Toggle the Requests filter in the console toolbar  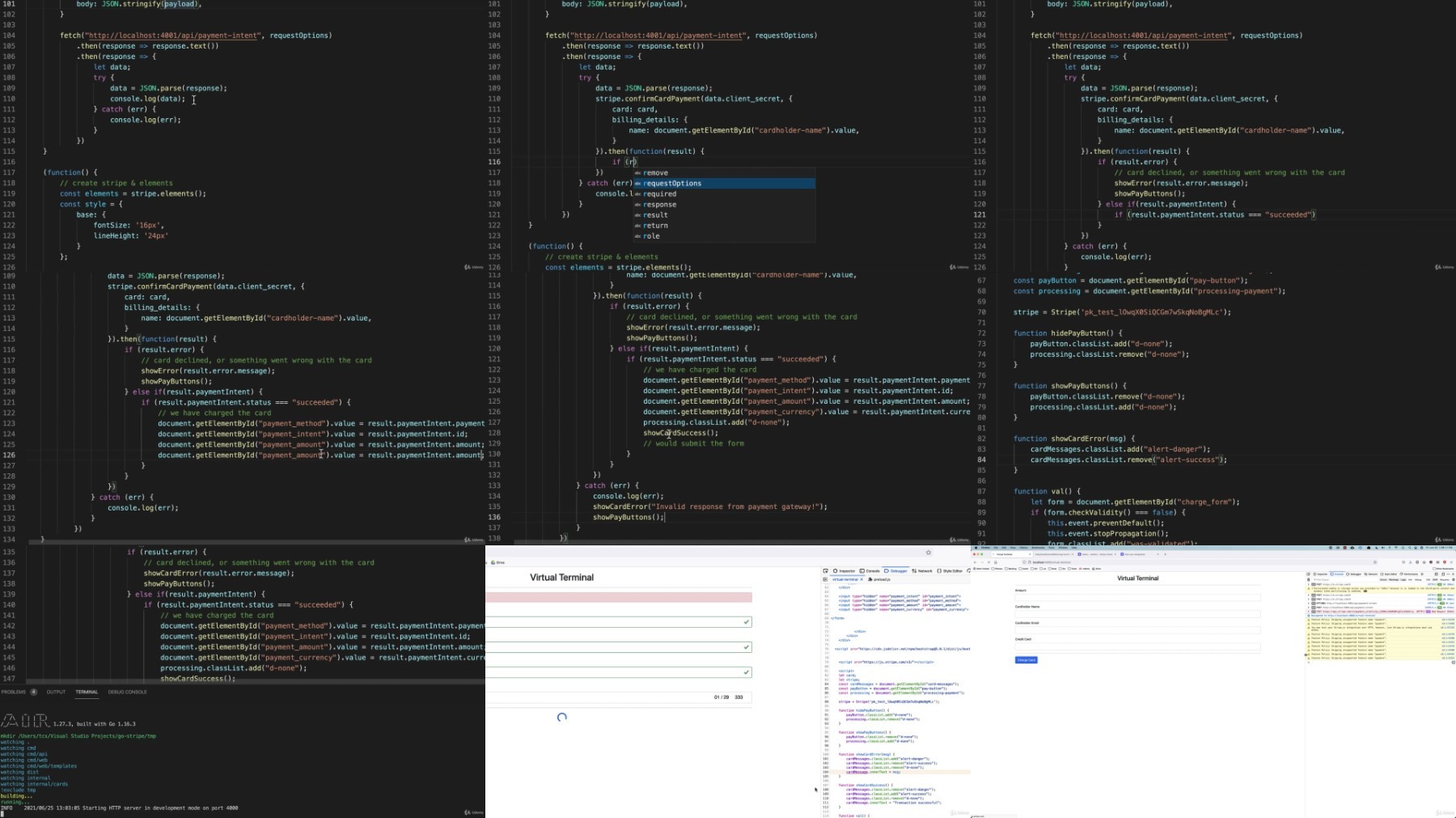click(x=1445, y=579)
